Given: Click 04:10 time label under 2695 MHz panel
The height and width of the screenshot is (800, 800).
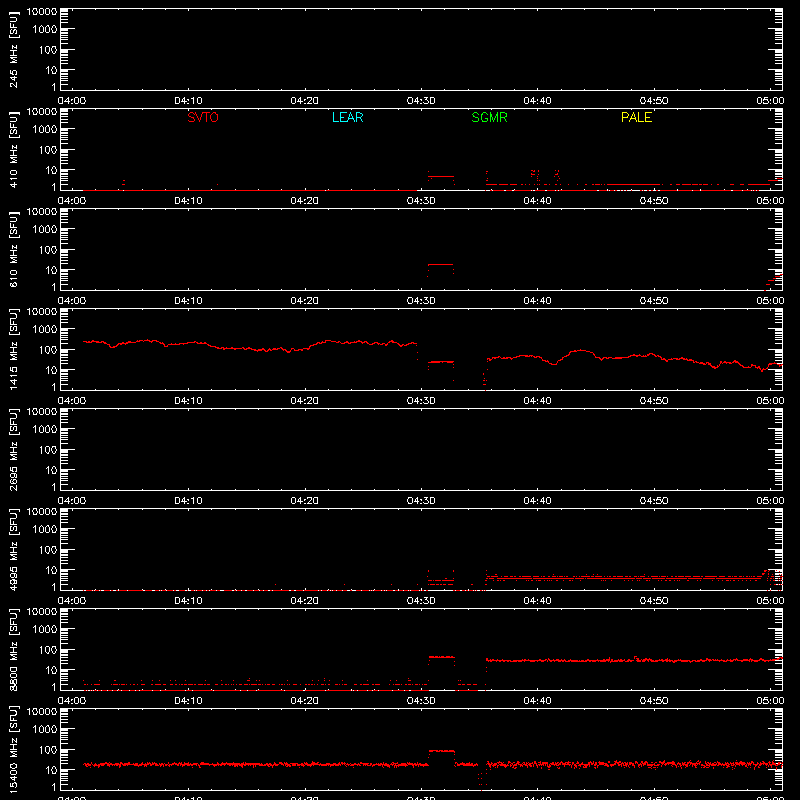Looking at the screenshot, I should [x=188, y=501].
